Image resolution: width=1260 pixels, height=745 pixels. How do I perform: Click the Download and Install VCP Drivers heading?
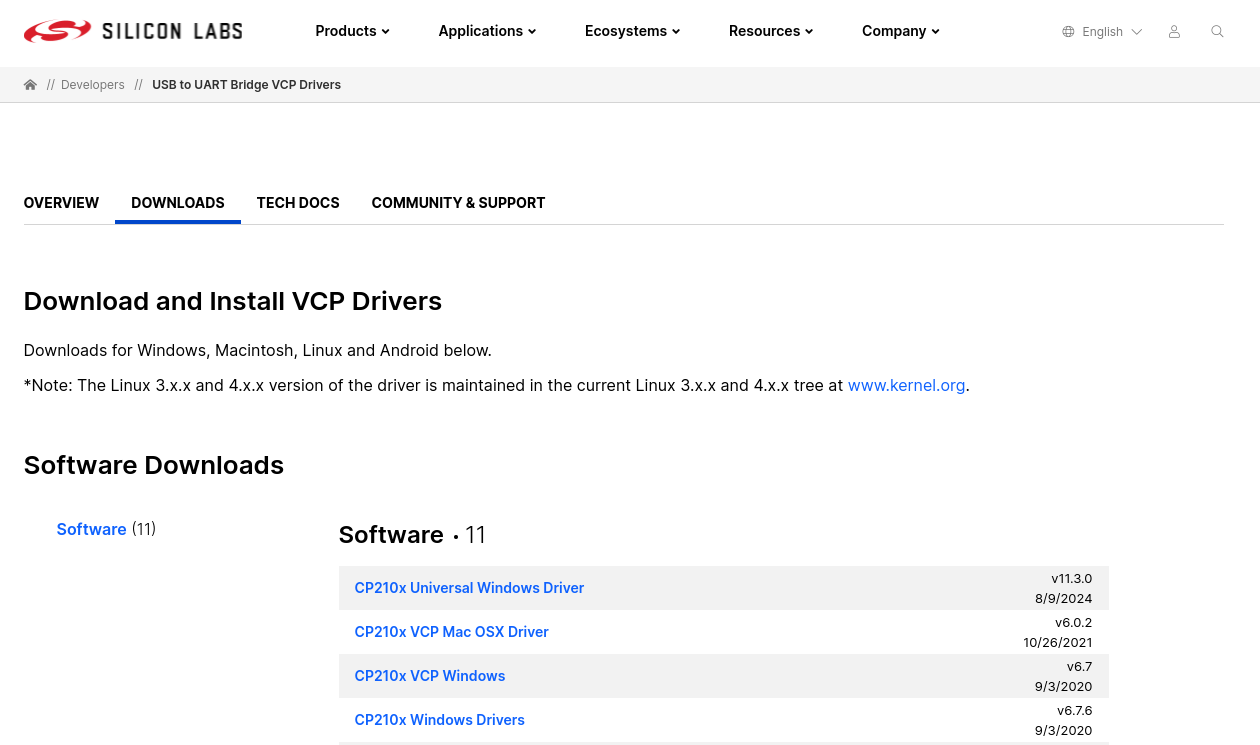click(233, 301)
